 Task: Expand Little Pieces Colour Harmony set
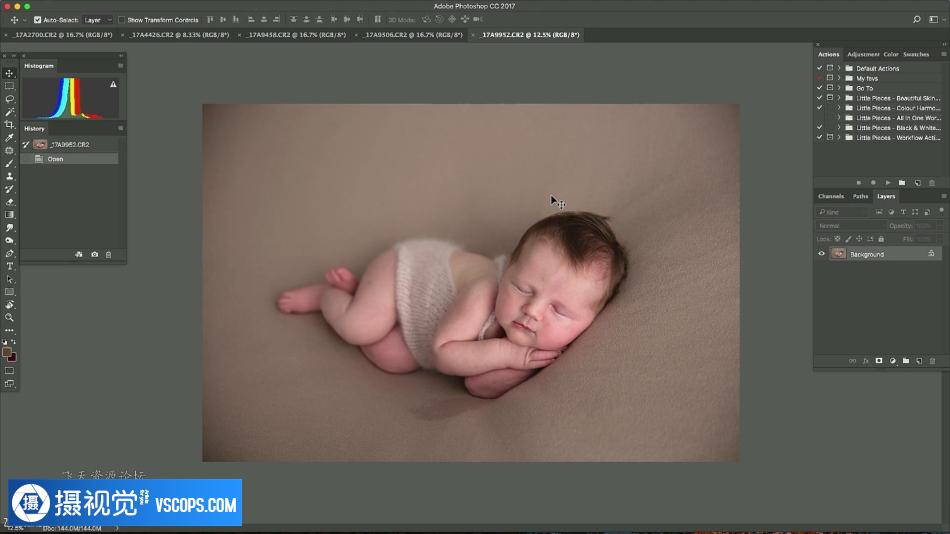click(839, 108)
